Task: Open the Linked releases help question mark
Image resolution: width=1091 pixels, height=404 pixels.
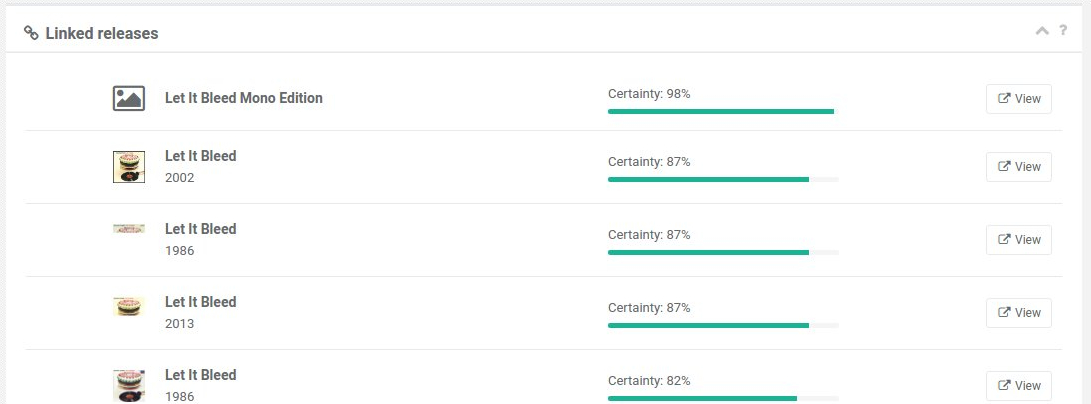Action: point(1062,30)
